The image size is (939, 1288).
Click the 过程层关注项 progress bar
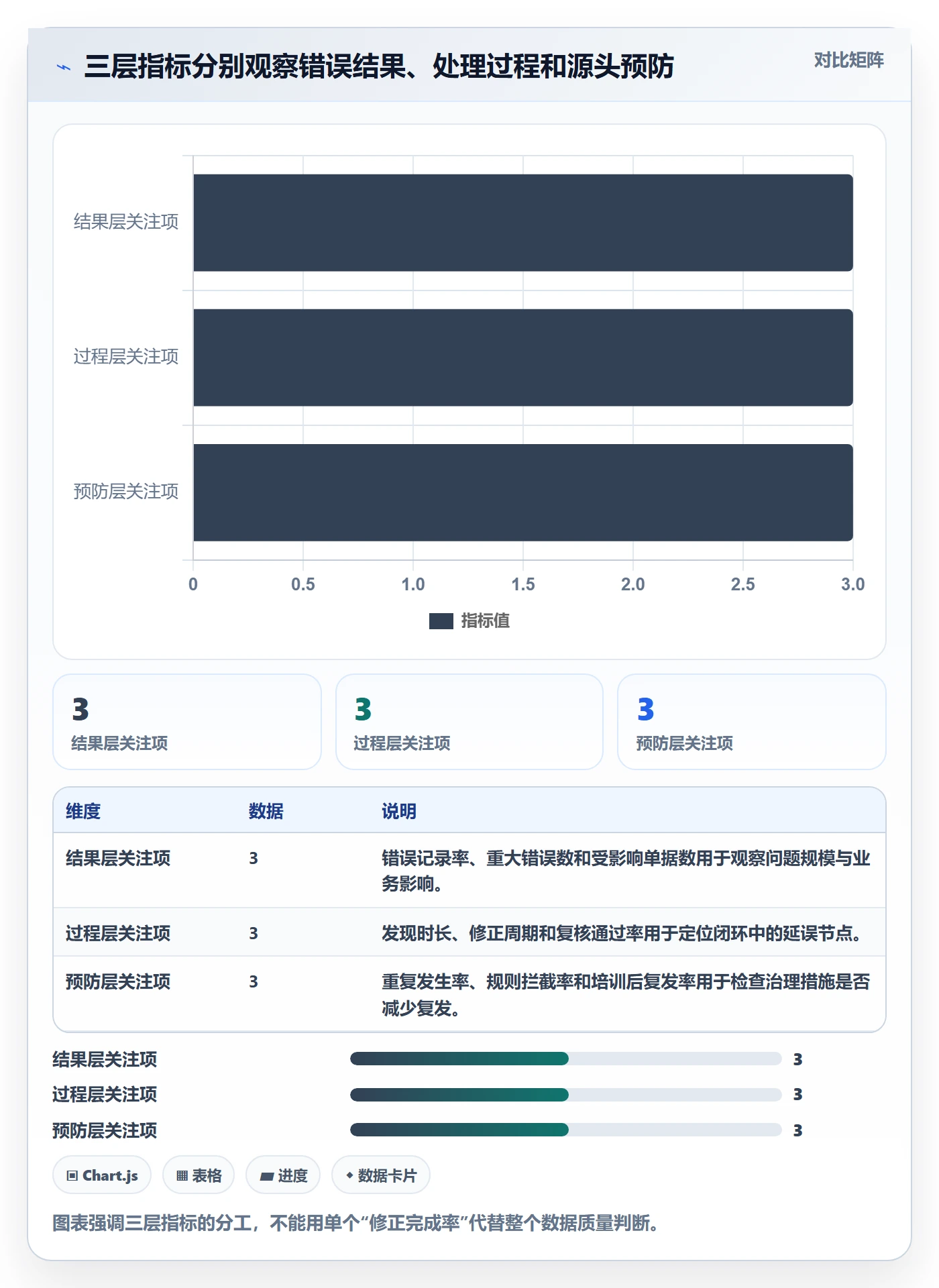point(566,1095)
